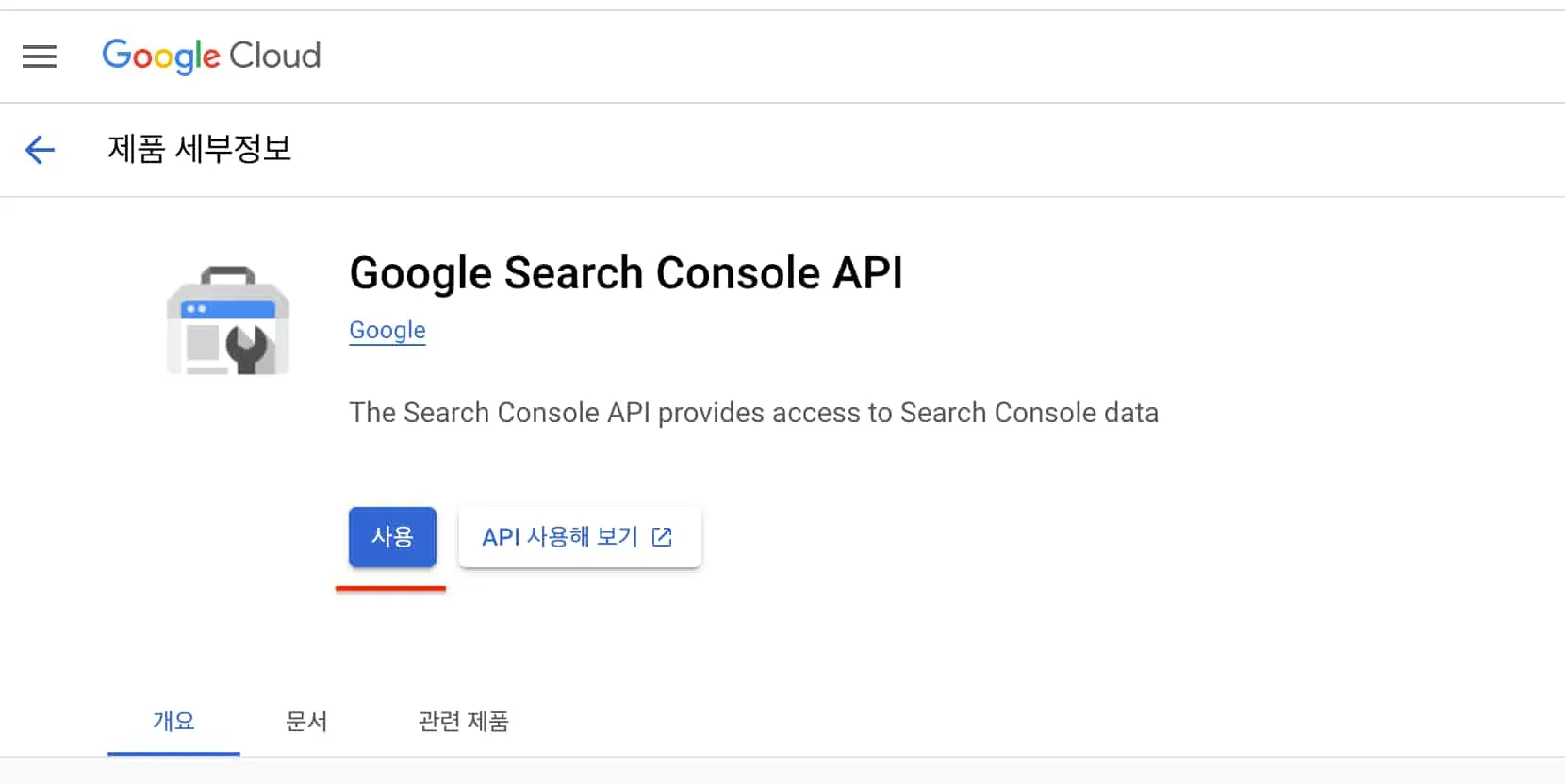Click the red underline below 사용 button
Image resolution: width=1565 pixels, height=784 pixels.
[x=390, y=588]
